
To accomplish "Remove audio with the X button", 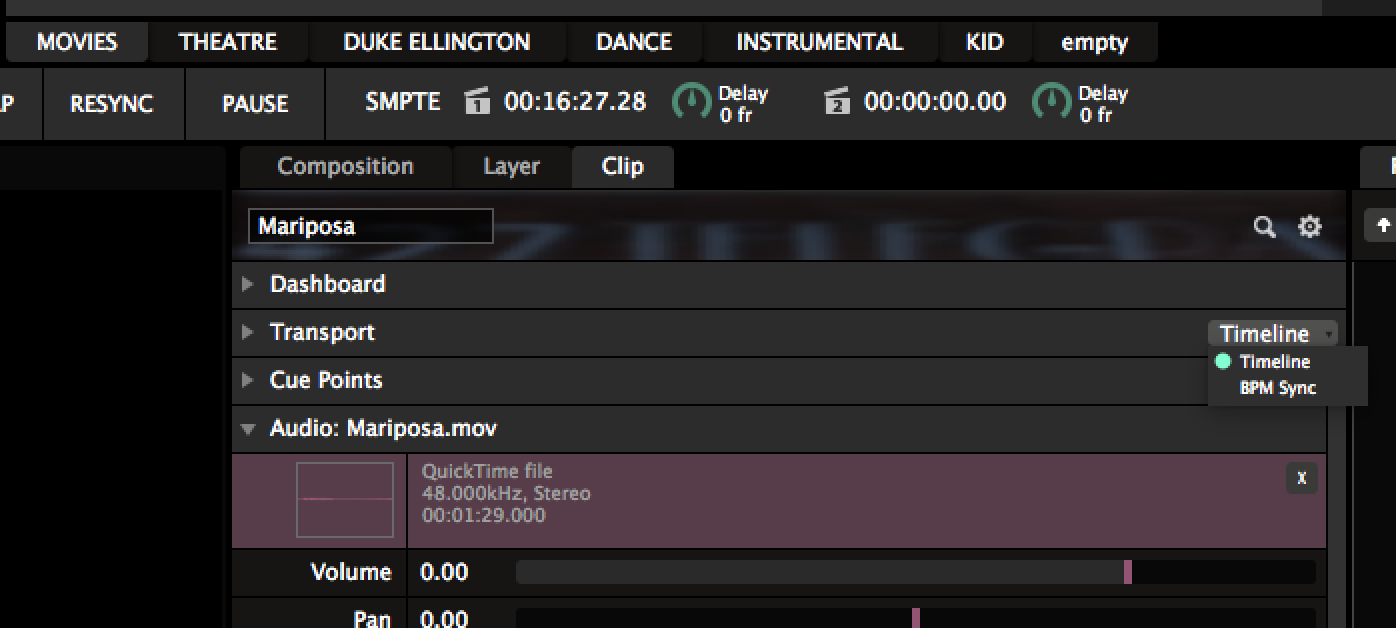I will pos(1301,478).
